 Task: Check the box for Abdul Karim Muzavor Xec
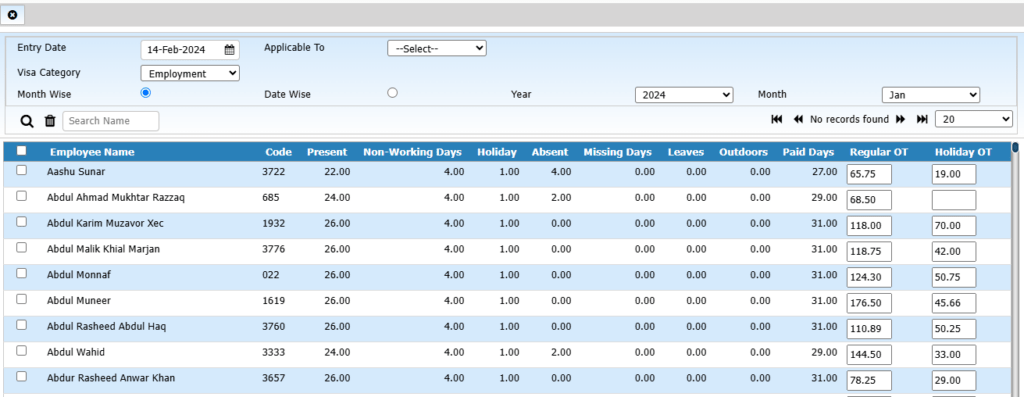coord(22,221)
